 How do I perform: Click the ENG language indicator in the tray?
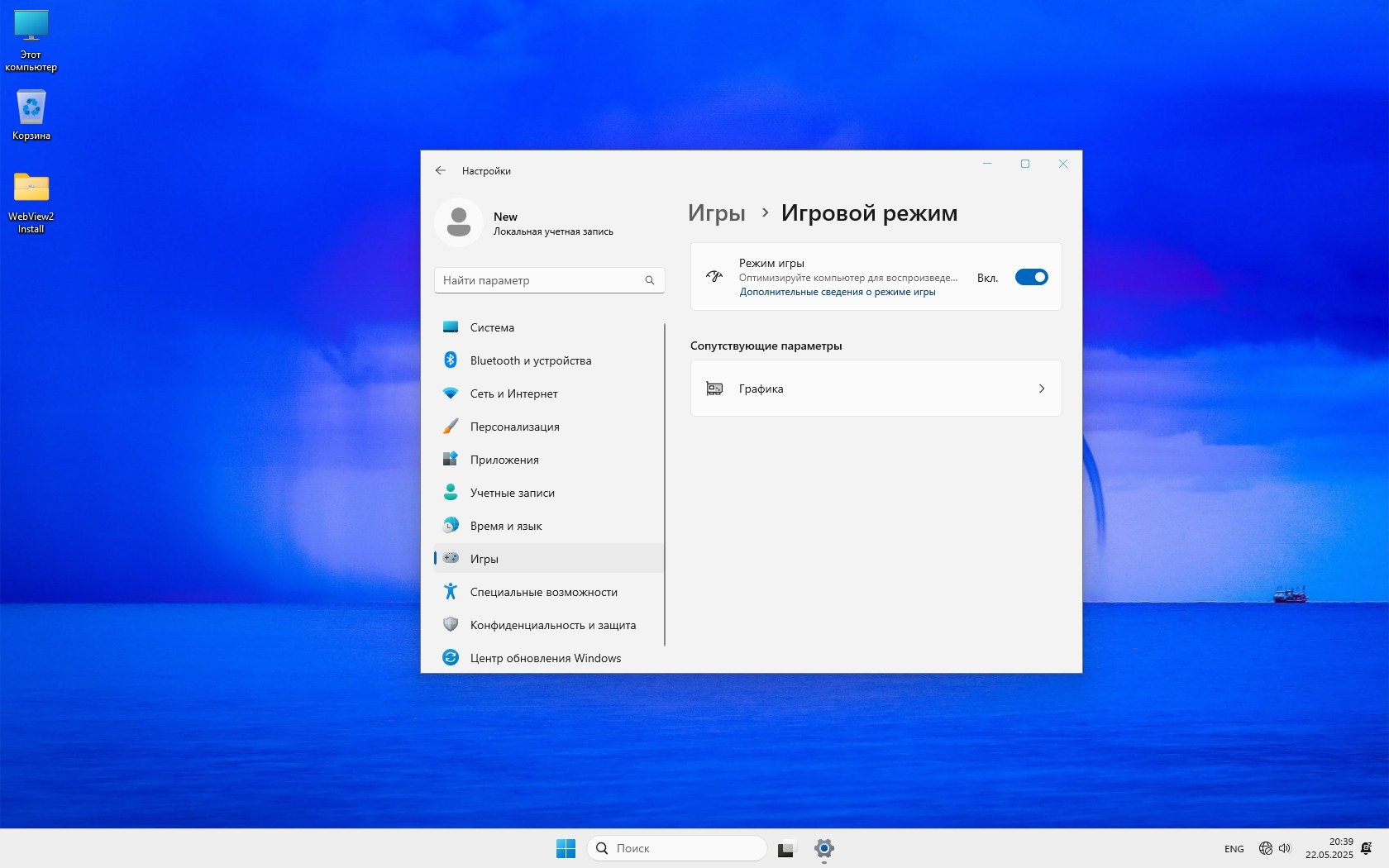point(1234,849)
